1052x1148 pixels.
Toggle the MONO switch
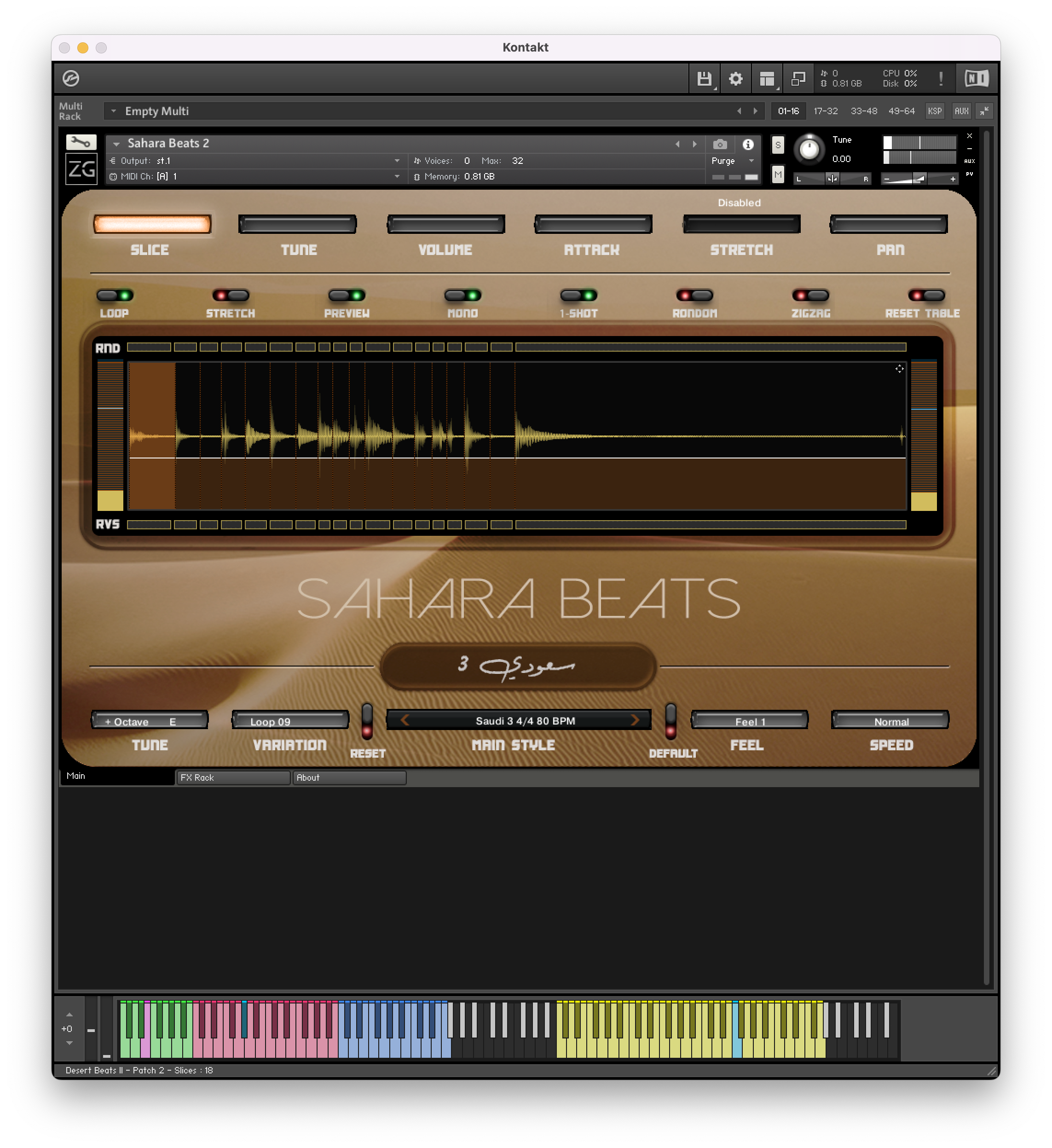click(463, 295)
